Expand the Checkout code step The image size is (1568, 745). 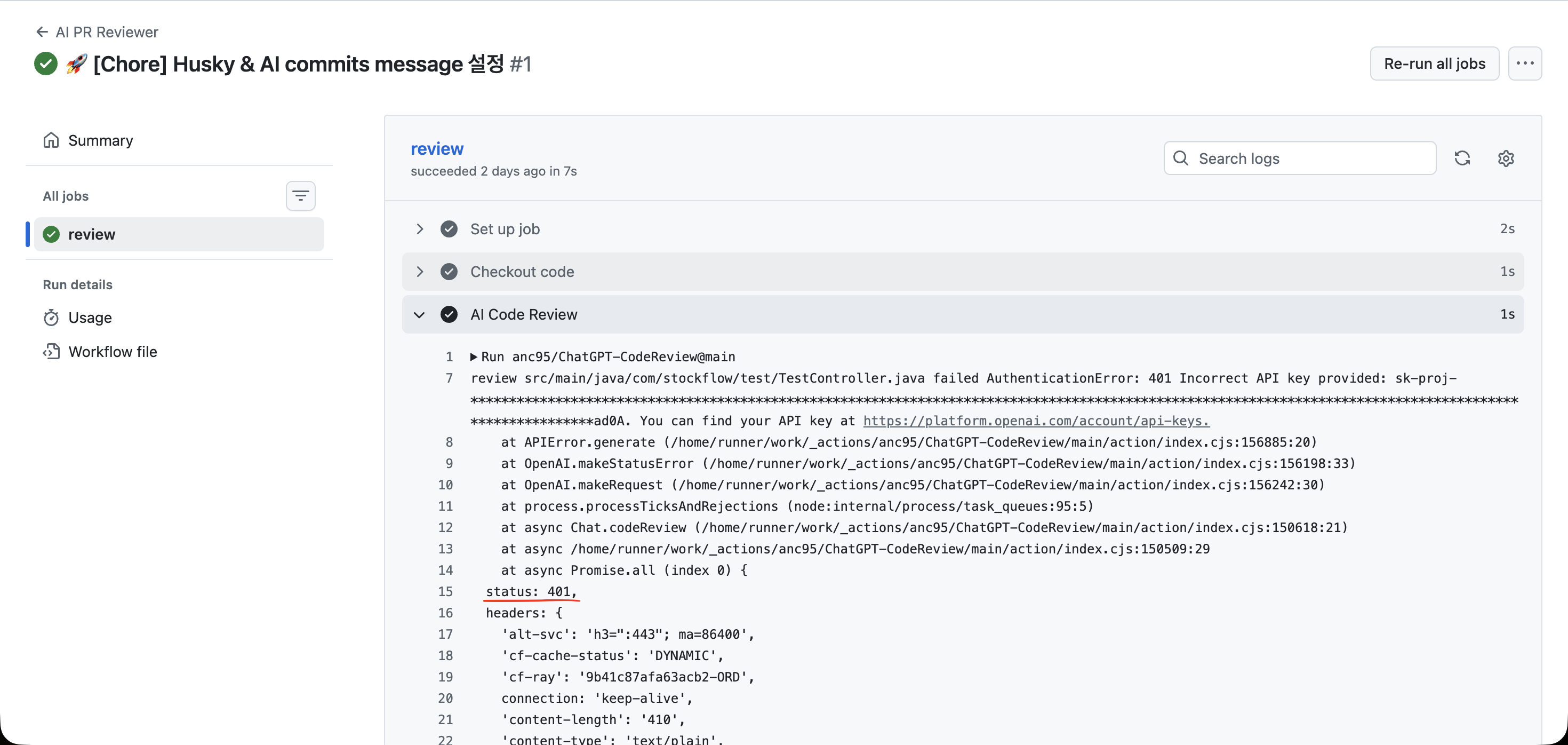coord(963,271)
